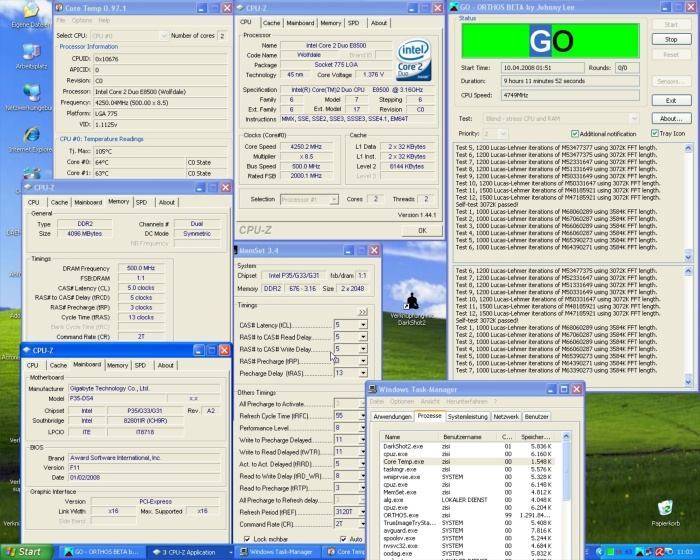Click the ORTHOS window title bar icon

454,7
